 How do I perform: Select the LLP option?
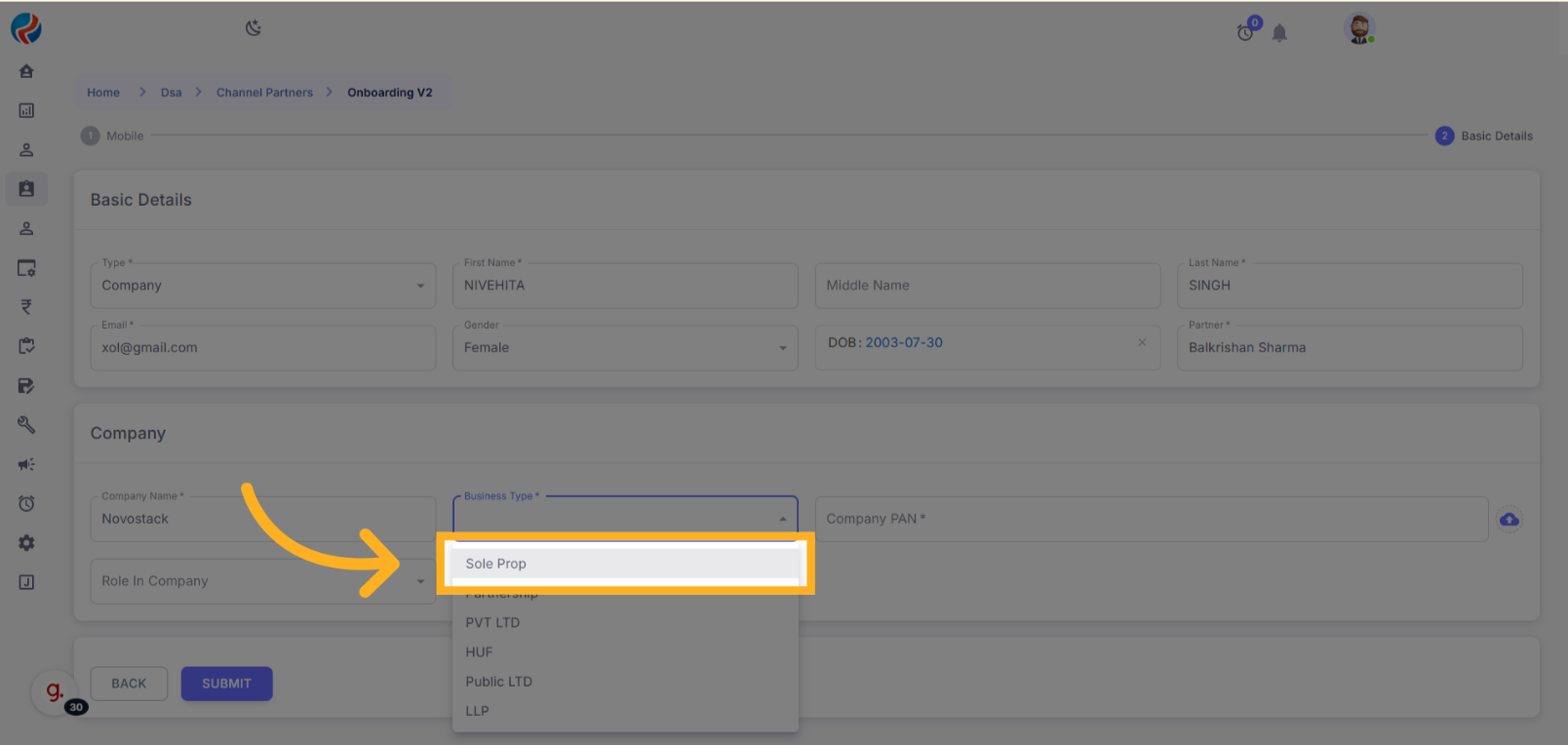click(478, 711)
